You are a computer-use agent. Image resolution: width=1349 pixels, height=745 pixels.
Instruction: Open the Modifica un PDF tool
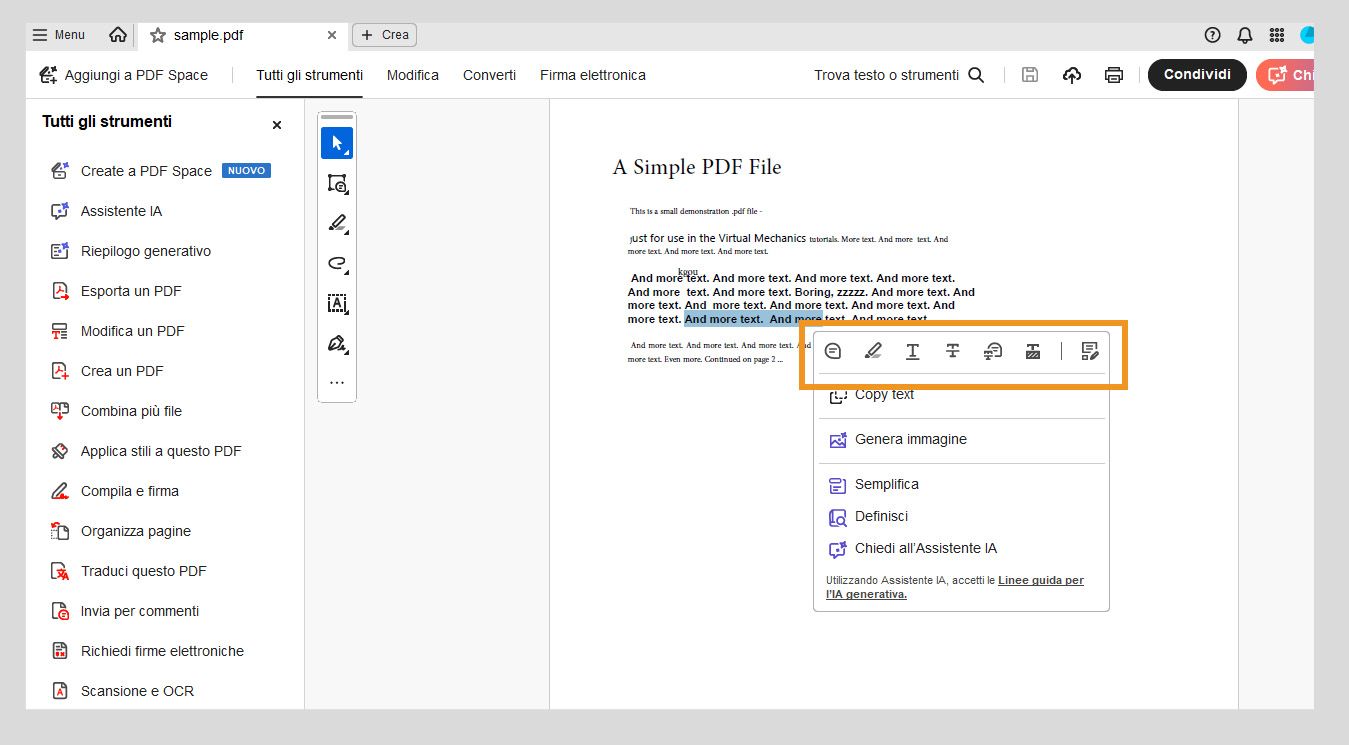pyautogui.click(x=118, y=331)
